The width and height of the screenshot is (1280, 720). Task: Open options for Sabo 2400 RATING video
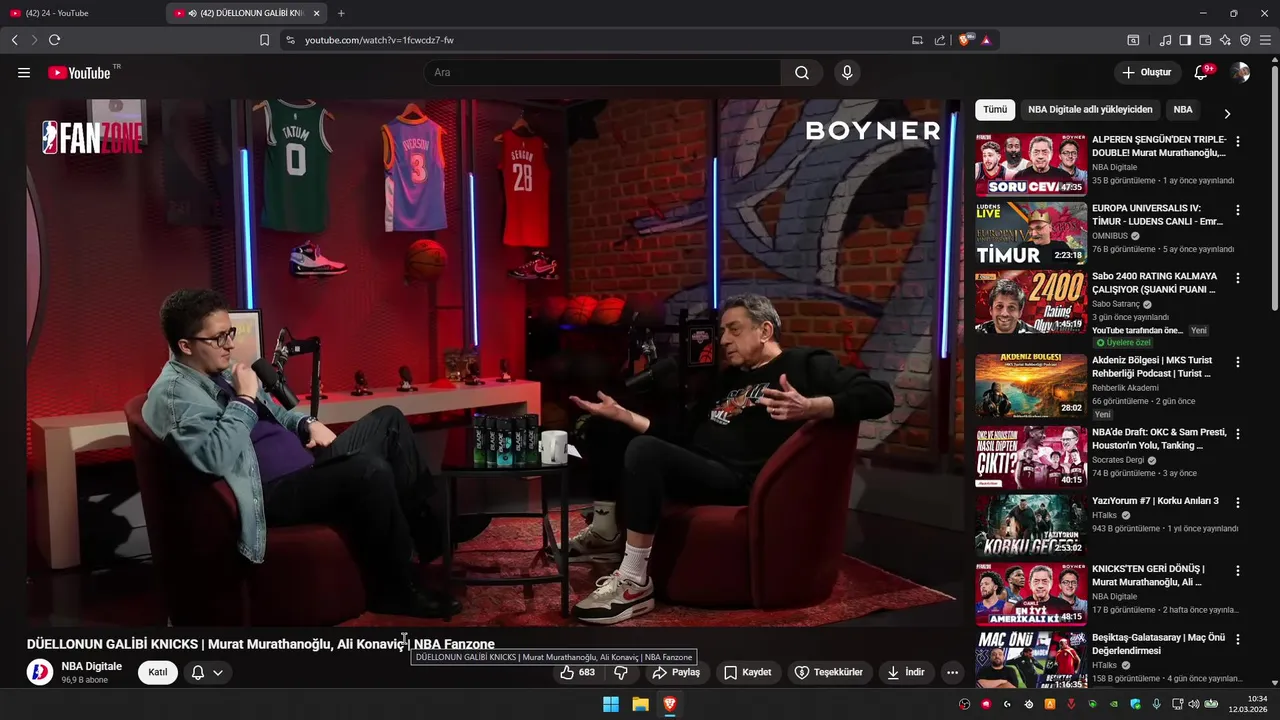click(x=1238, y=278)
